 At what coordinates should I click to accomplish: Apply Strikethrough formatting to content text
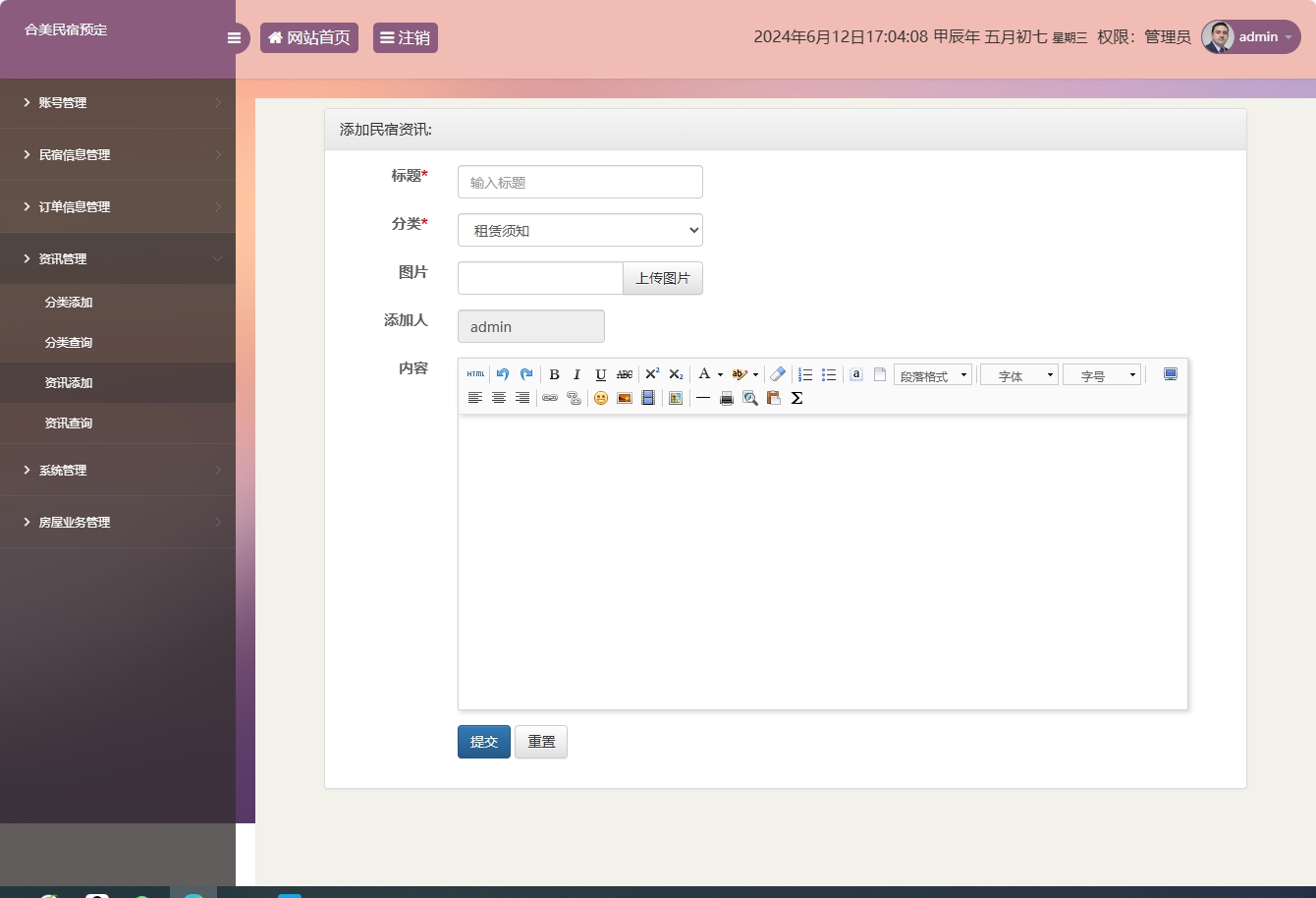point(624,373)
